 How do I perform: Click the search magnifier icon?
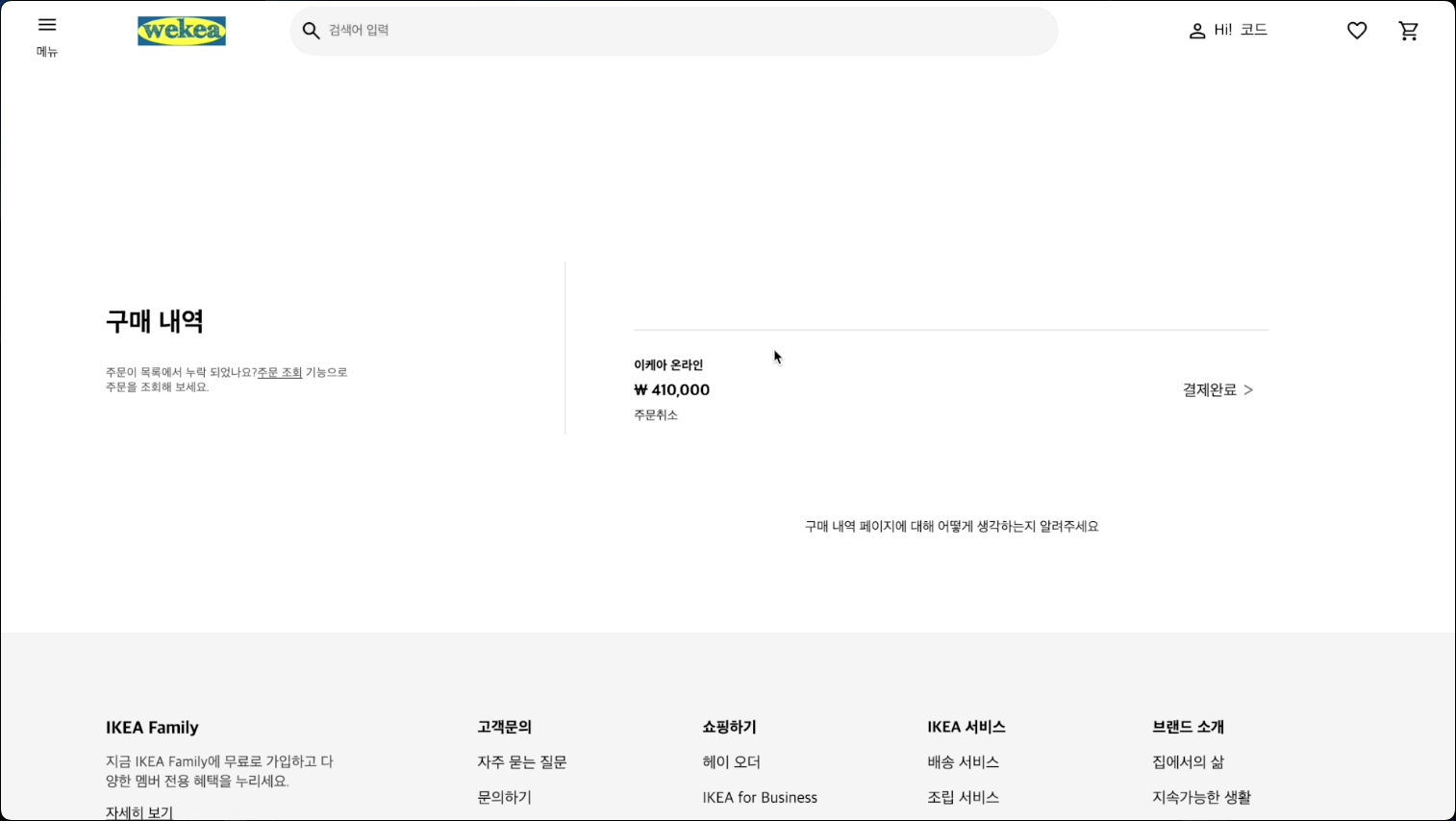311,30
